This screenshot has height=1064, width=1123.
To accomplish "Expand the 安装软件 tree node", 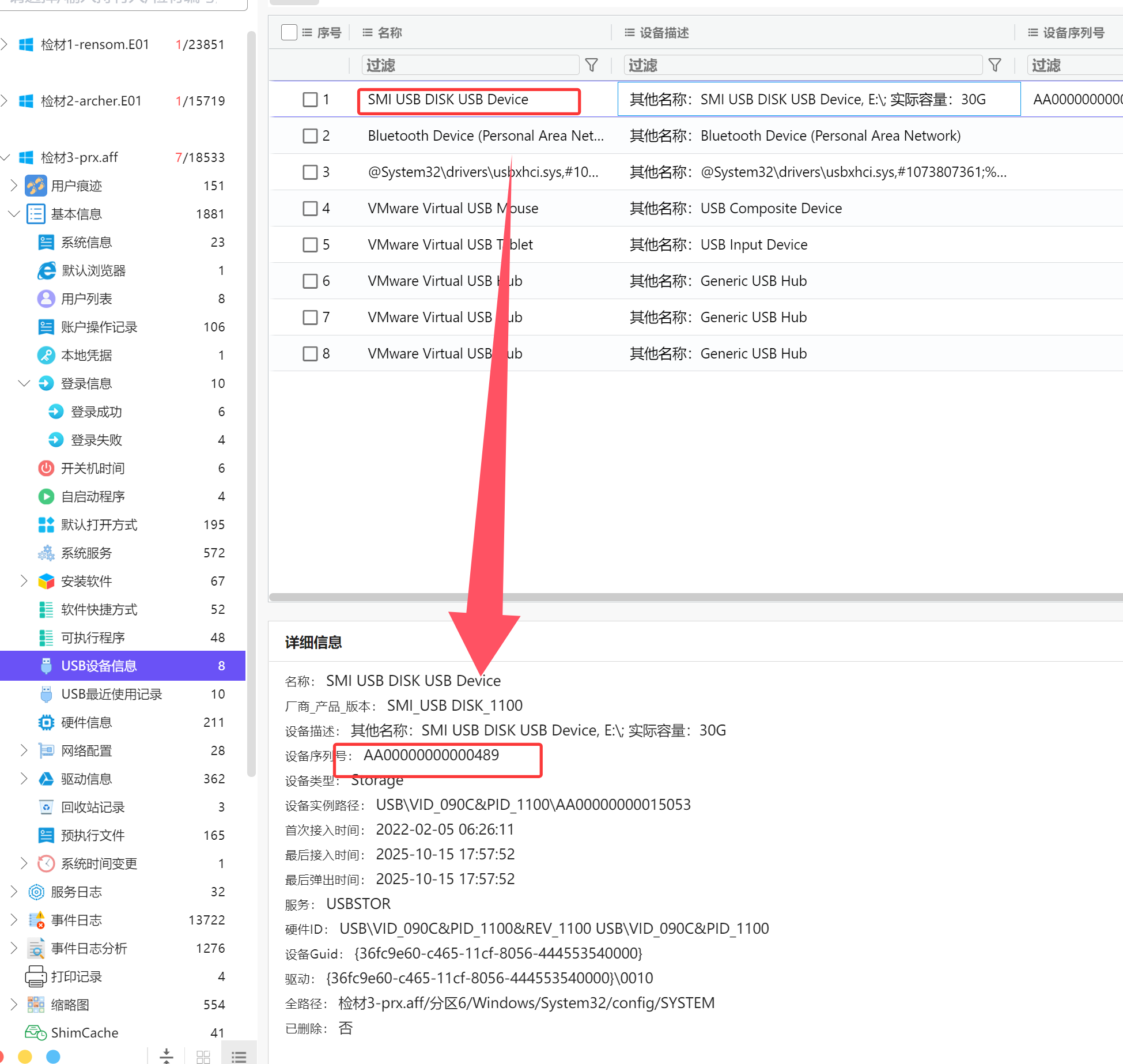I will pos(24,581).
